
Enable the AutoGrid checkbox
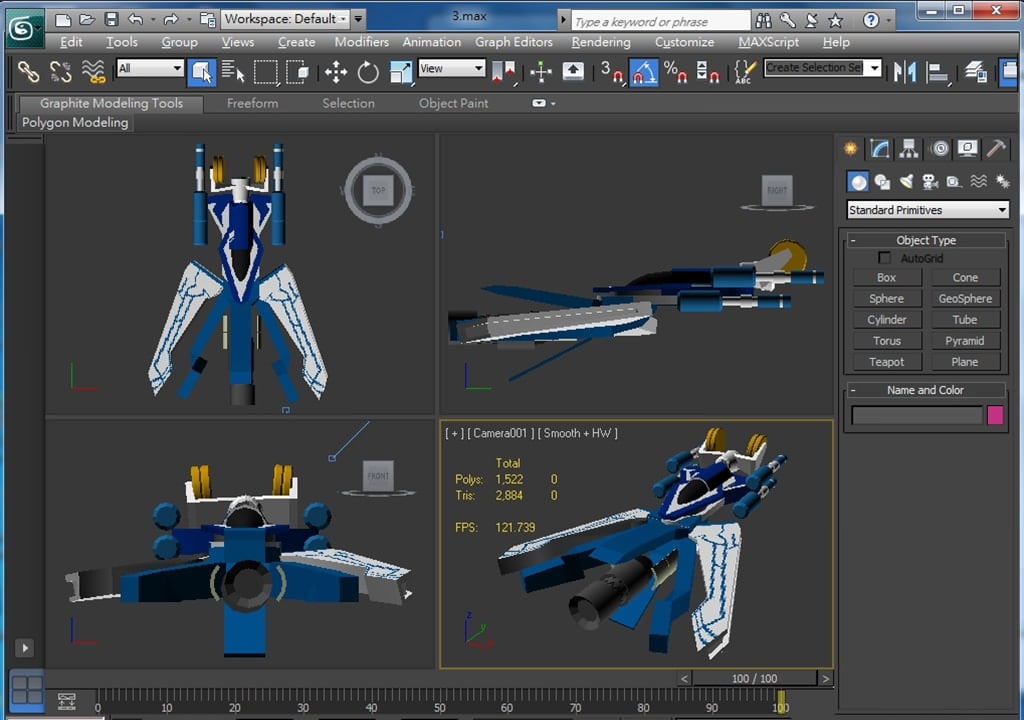coord(884,258)
